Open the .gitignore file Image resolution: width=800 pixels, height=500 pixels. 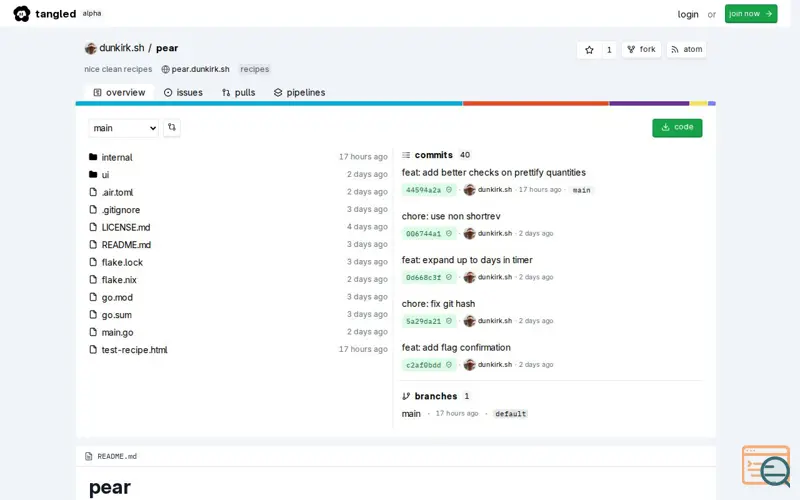(x=120, y=210)
